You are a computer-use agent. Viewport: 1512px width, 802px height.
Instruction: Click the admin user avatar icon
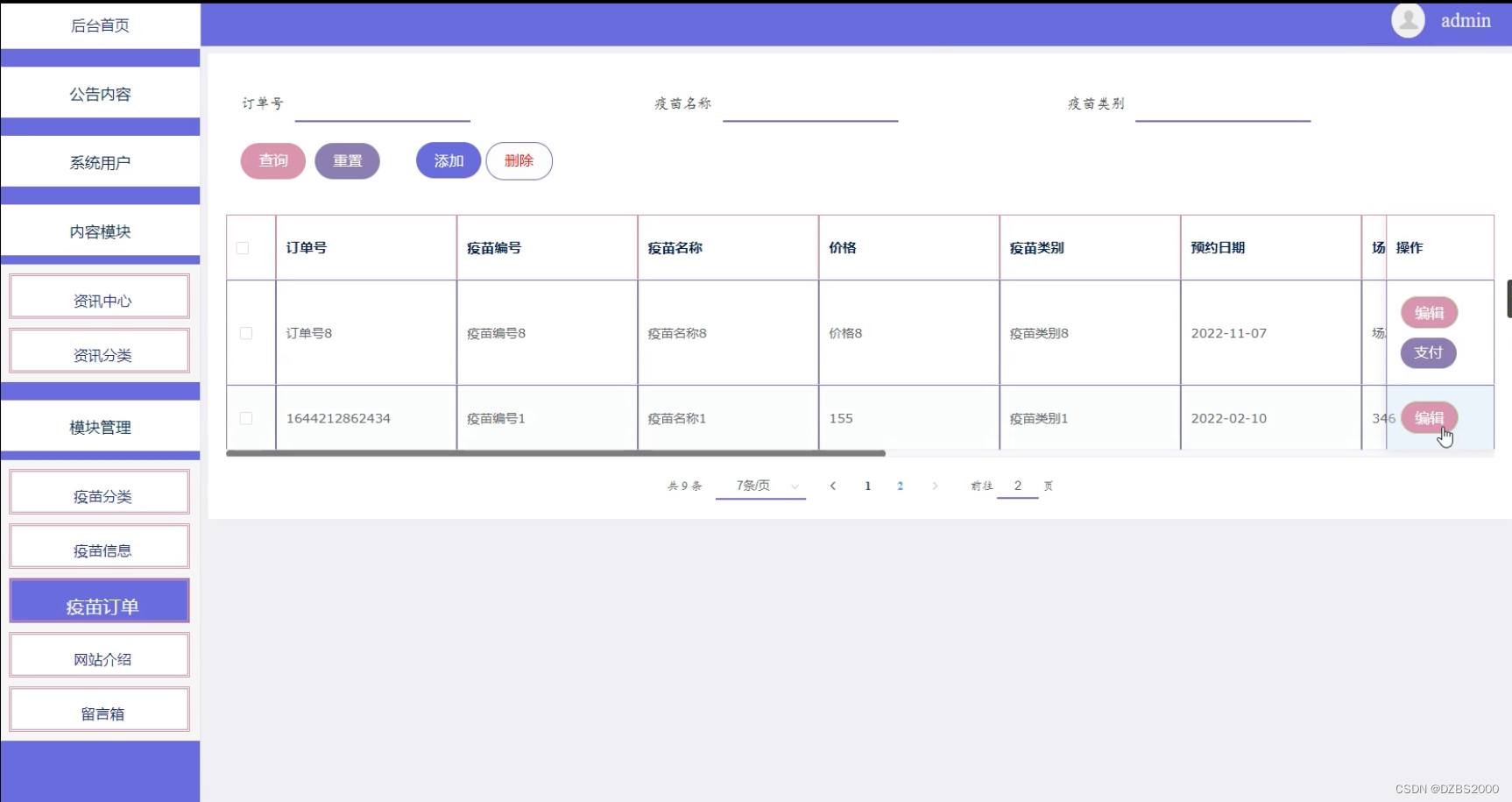click(x=1408, y=20)
